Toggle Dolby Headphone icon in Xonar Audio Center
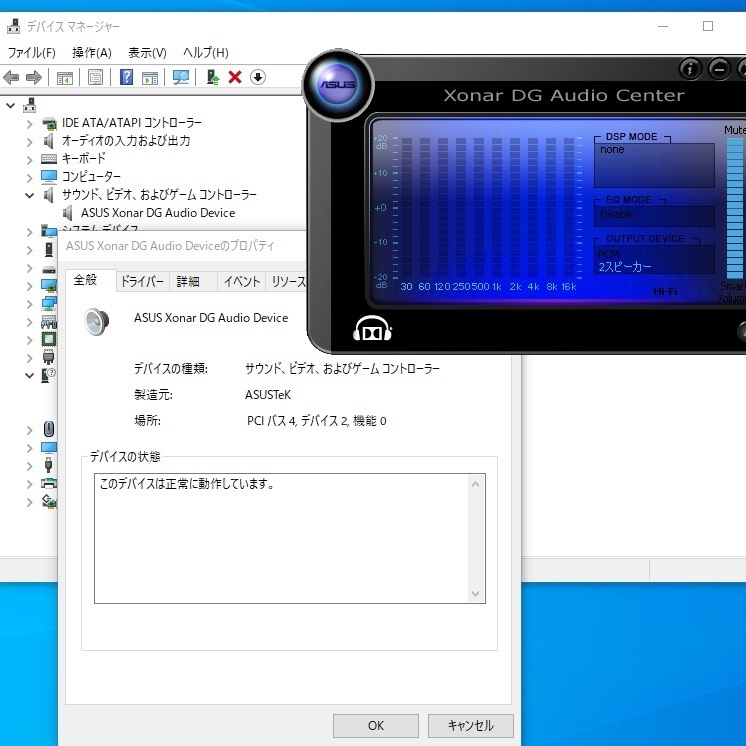Image resolution: width=746 pixels, height=746 pixels. [372, 329]
